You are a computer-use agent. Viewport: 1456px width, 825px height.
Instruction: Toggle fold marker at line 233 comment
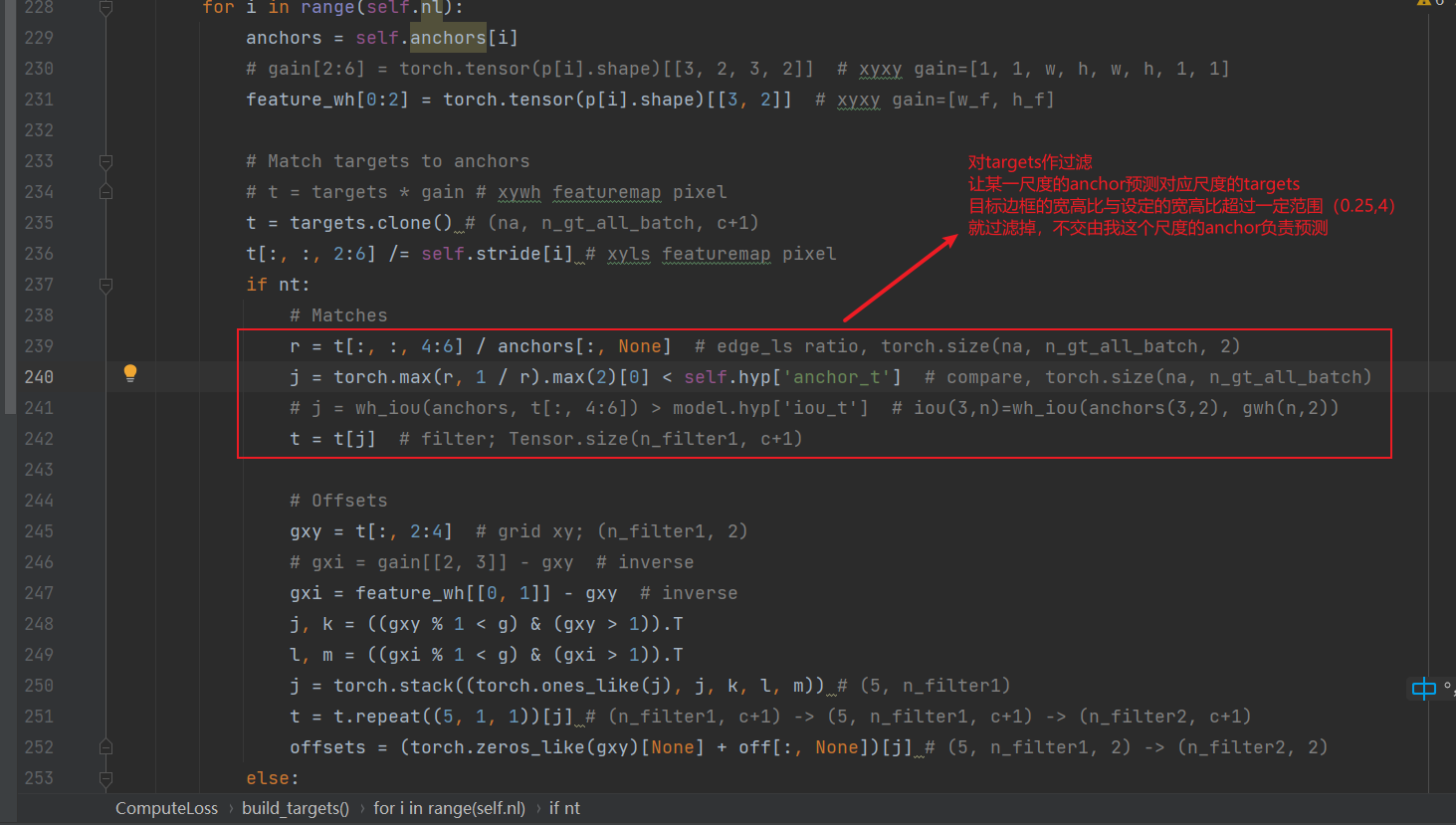coord(105,161)
